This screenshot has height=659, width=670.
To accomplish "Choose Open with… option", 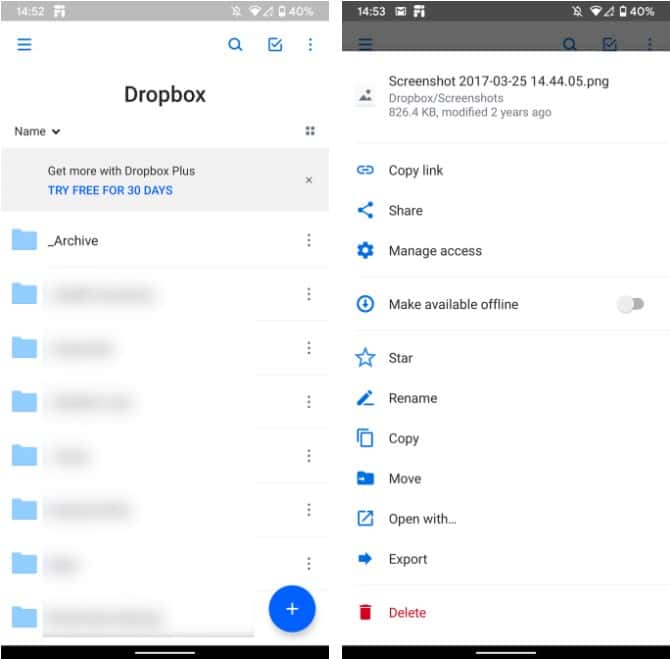I will click(506, 518).
